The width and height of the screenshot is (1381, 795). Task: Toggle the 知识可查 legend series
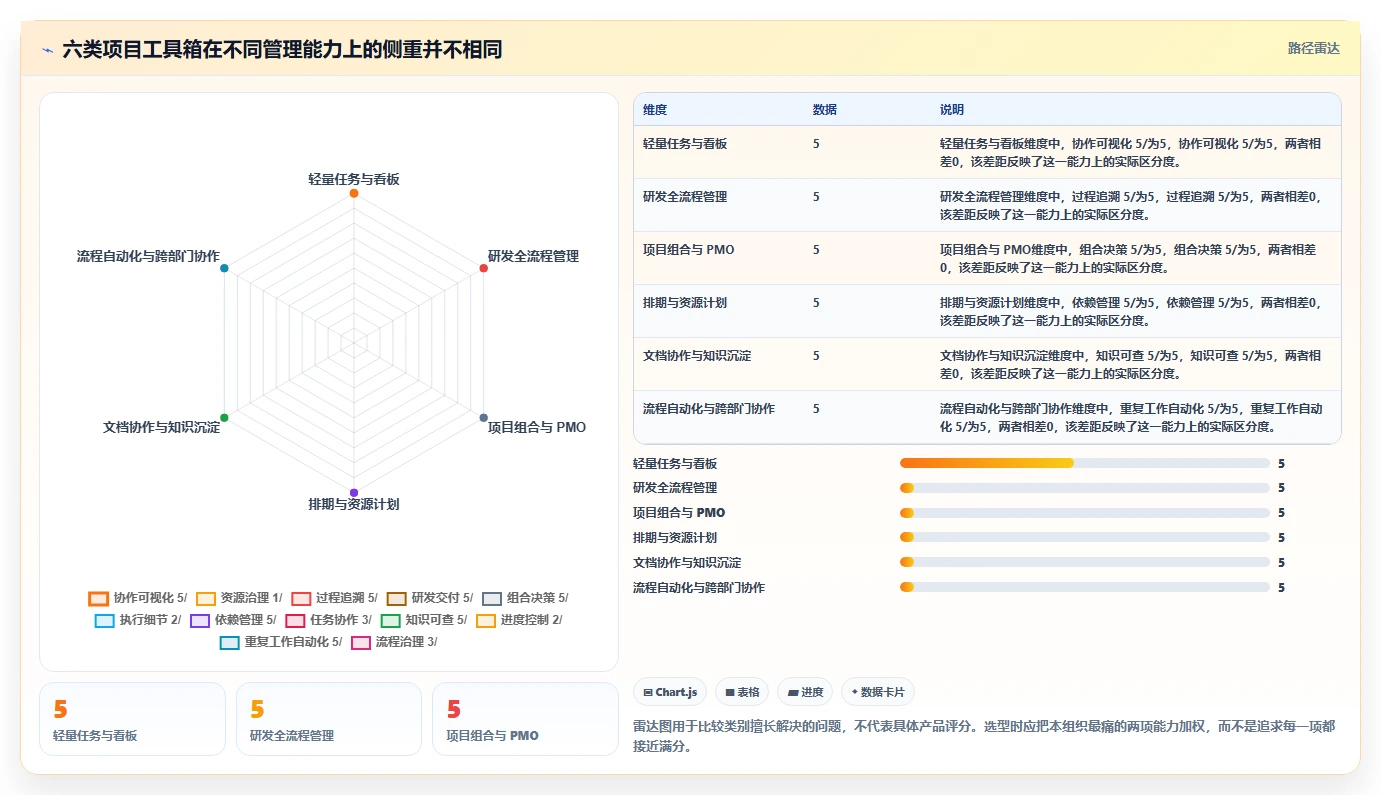point(424,620)
